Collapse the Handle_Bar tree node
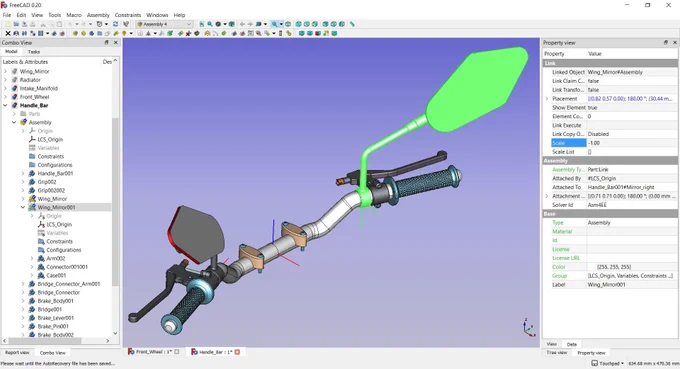Image resolution: width=680 pixels, height=369 pixels. pyautogui.click(x=5, y=105)
